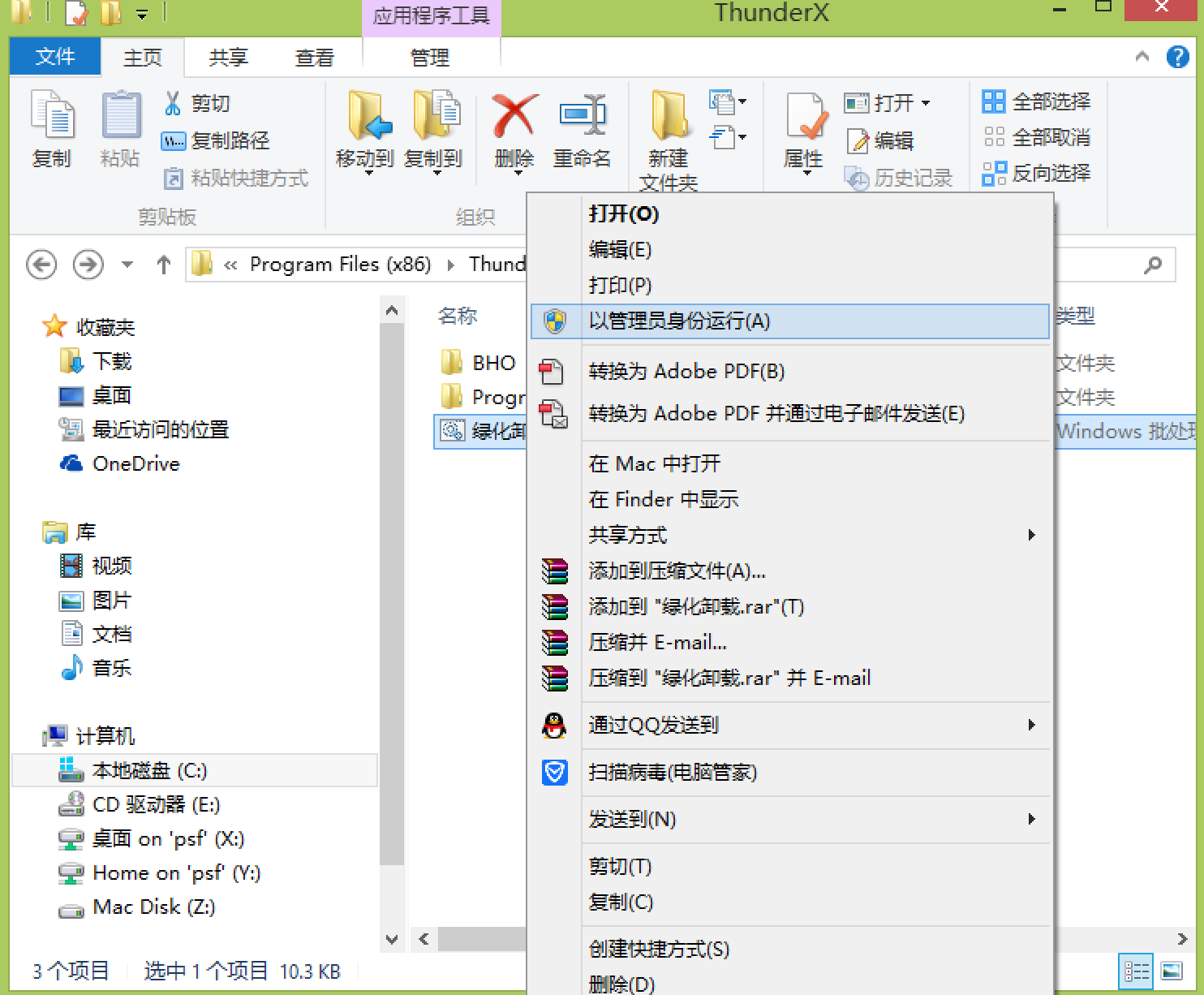
Task: Switch to the View (查看) tab
Action: click(315, 58)
